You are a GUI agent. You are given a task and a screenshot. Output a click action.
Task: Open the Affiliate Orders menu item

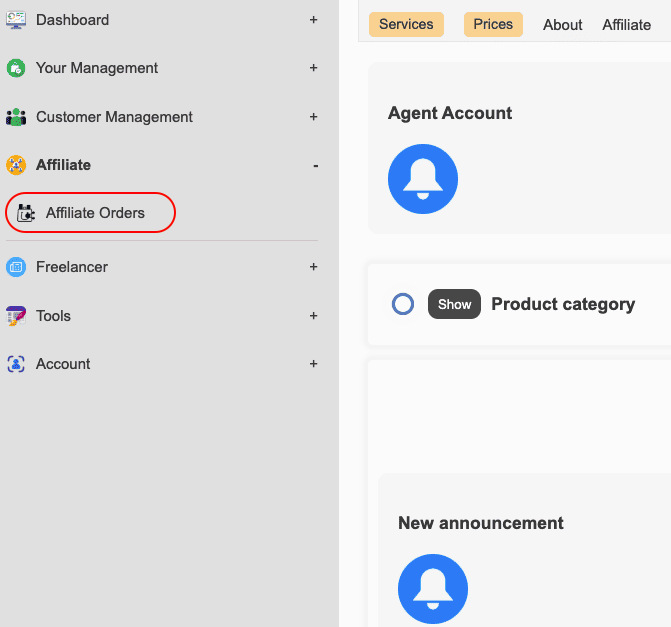90,213
